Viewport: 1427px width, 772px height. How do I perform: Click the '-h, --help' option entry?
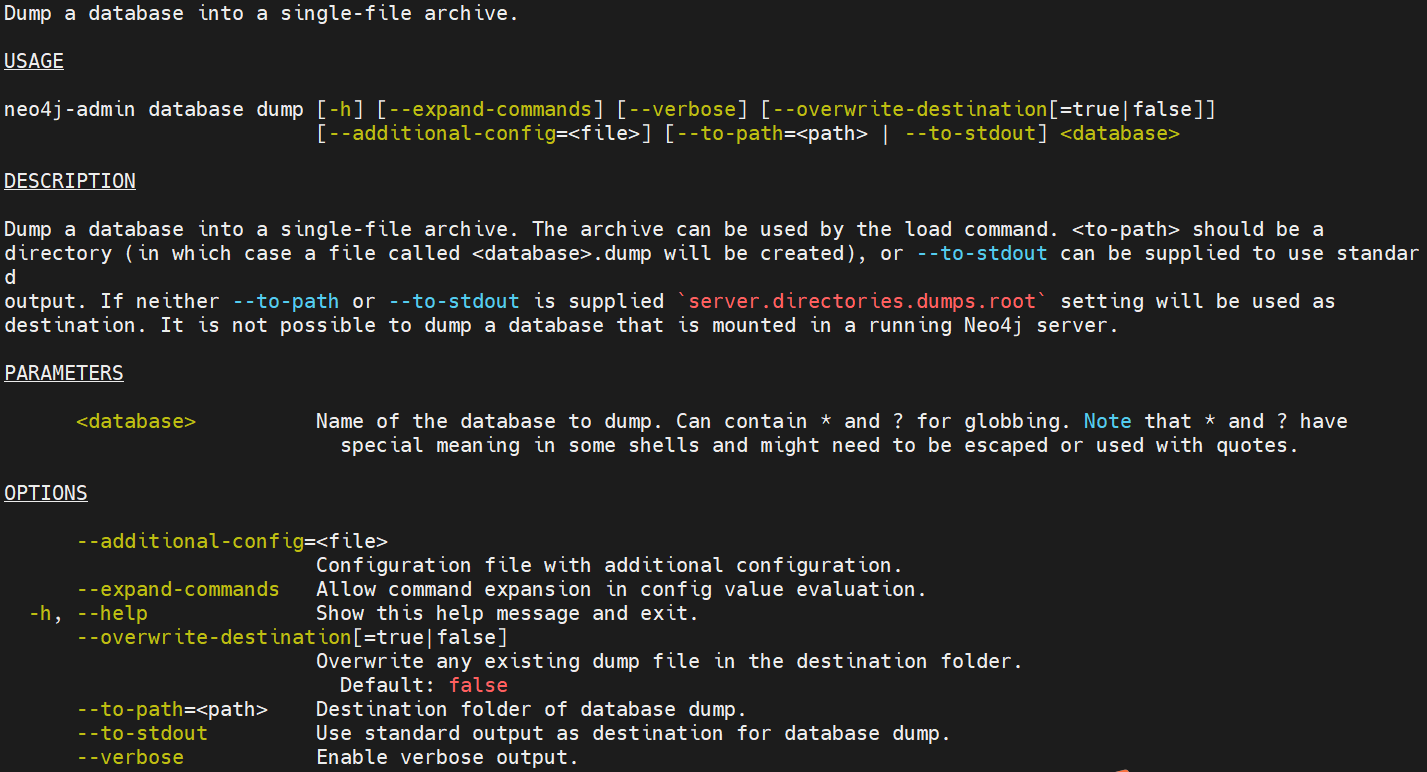(88, 613)
